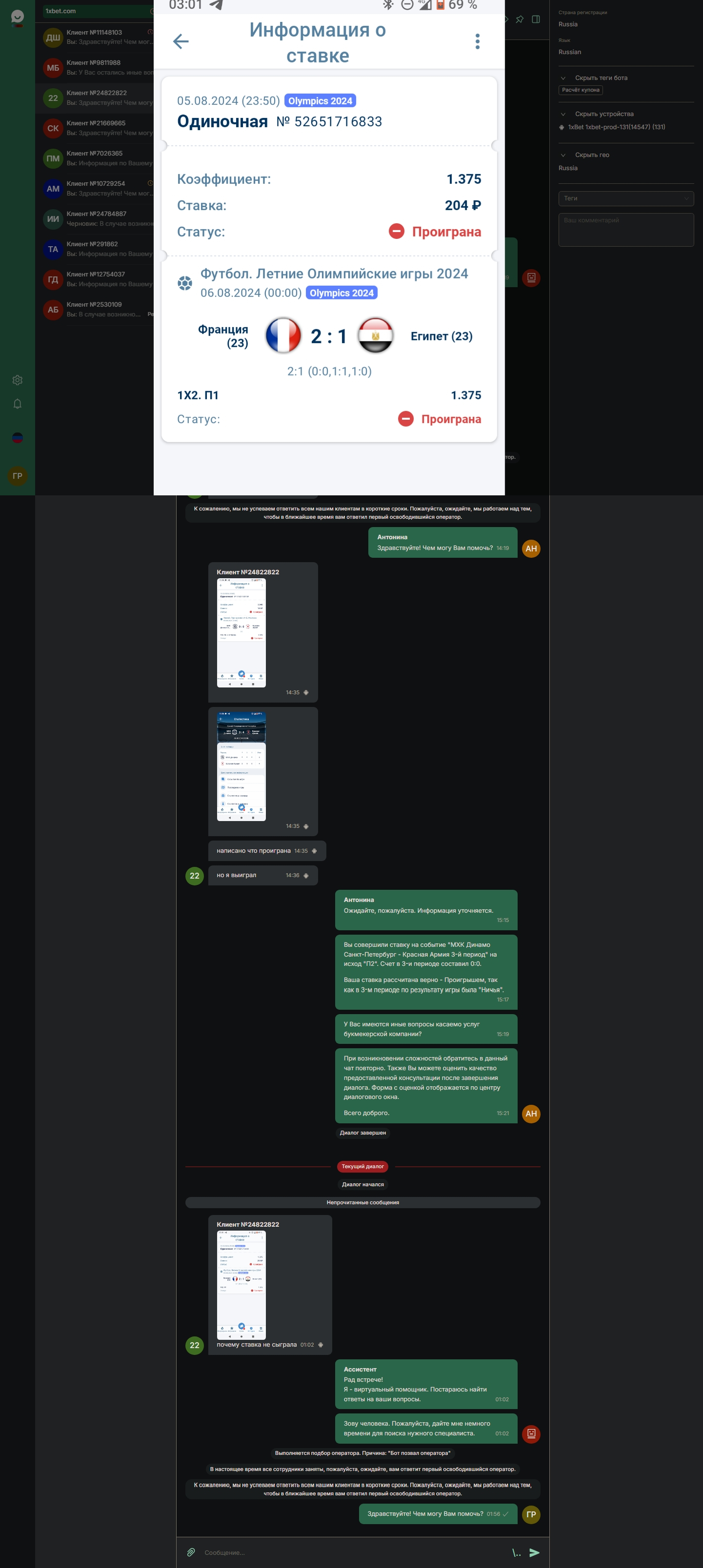Click the chat app logo in sidebar
The height and width of the screenshot is (1568, 703).
[x=18, y=18]
